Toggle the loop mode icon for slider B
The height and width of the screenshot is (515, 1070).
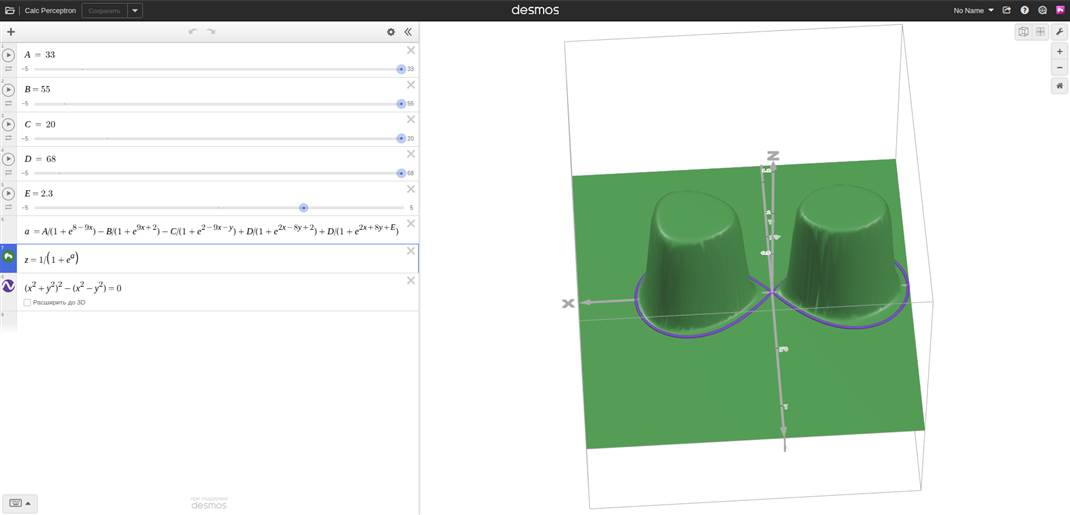8,104
